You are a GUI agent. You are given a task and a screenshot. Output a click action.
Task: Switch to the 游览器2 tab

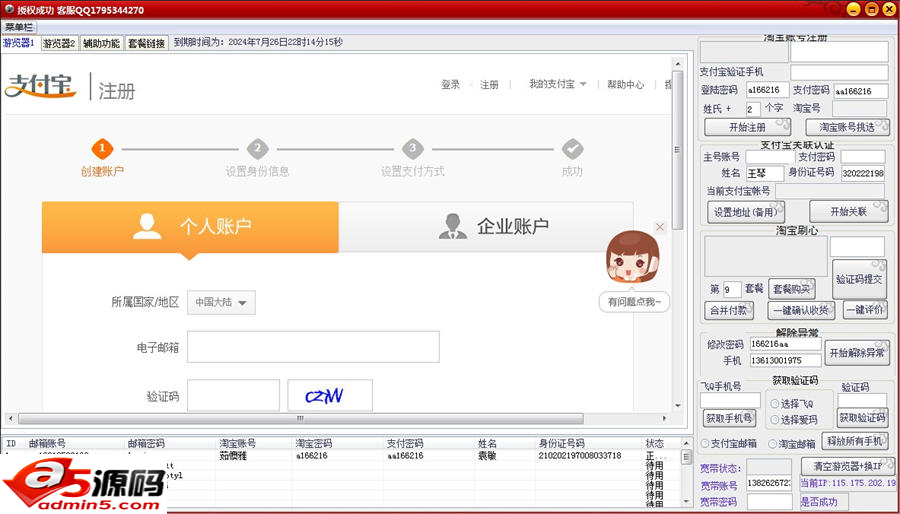(x=59, y=44)
